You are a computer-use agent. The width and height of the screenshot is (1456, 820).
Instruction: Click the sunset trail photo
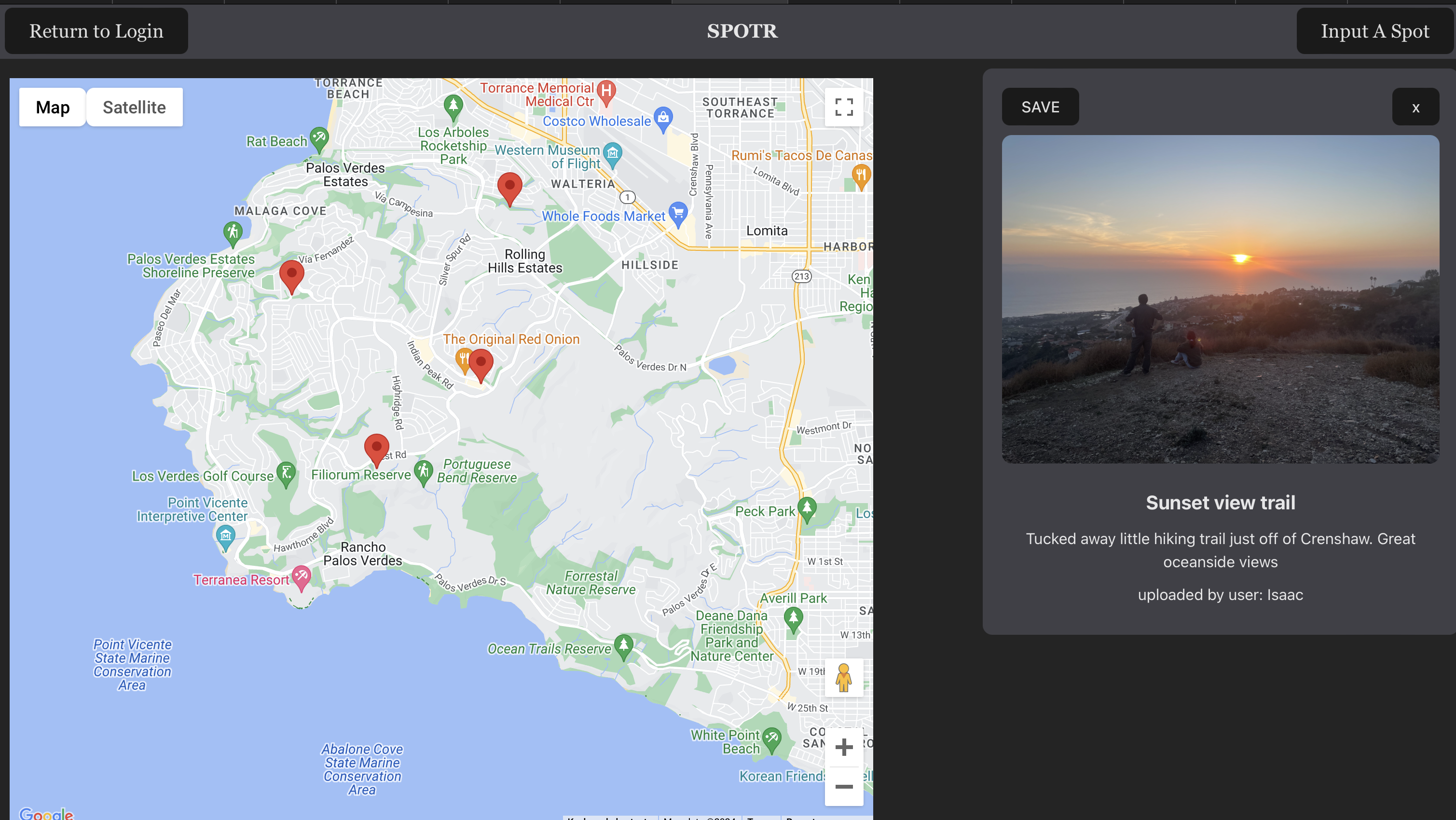click(x=1220, y=299)
